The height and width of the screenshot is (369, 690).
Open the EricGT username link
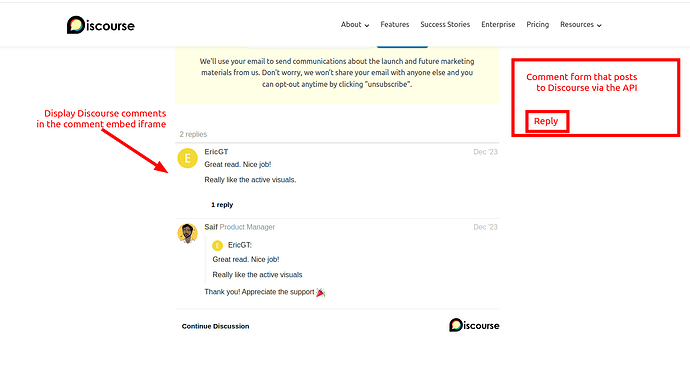coord(216,152)
